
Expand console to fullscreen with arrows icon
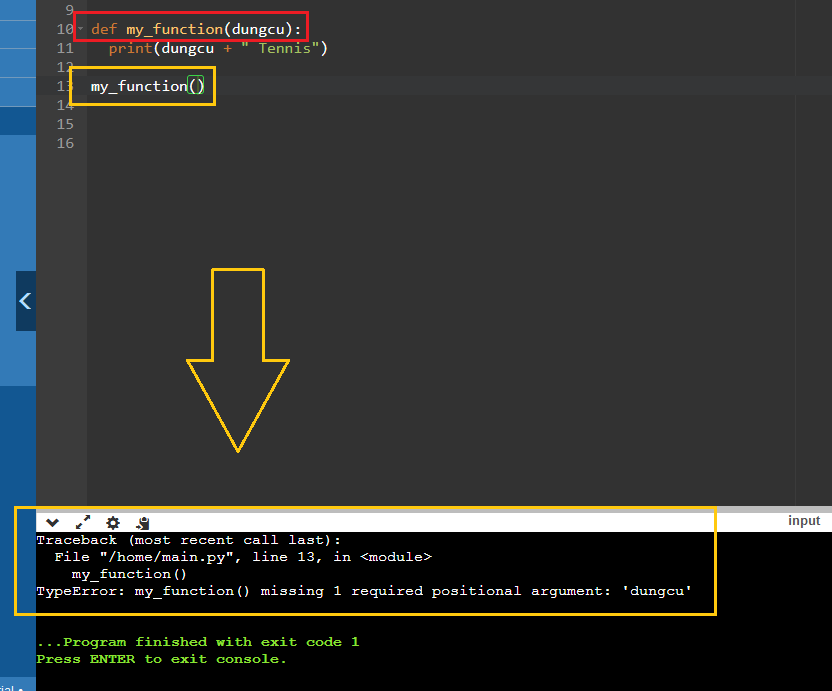[83, 522]
